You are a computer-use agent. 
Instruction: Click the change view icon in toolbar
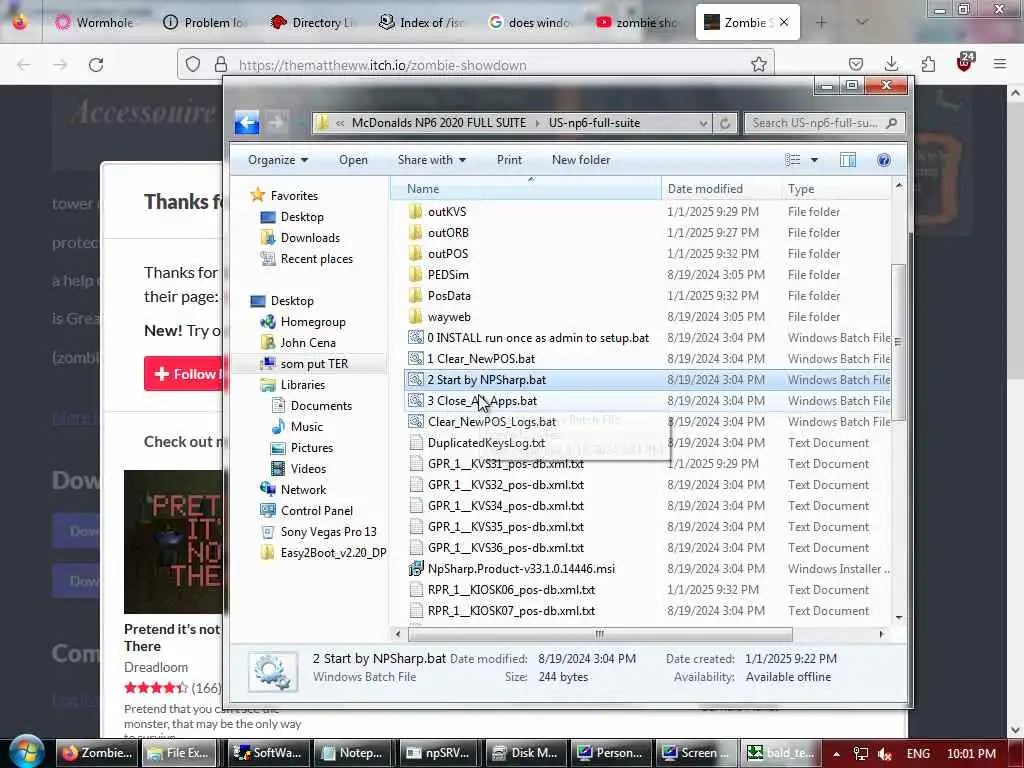coord(792,160)
